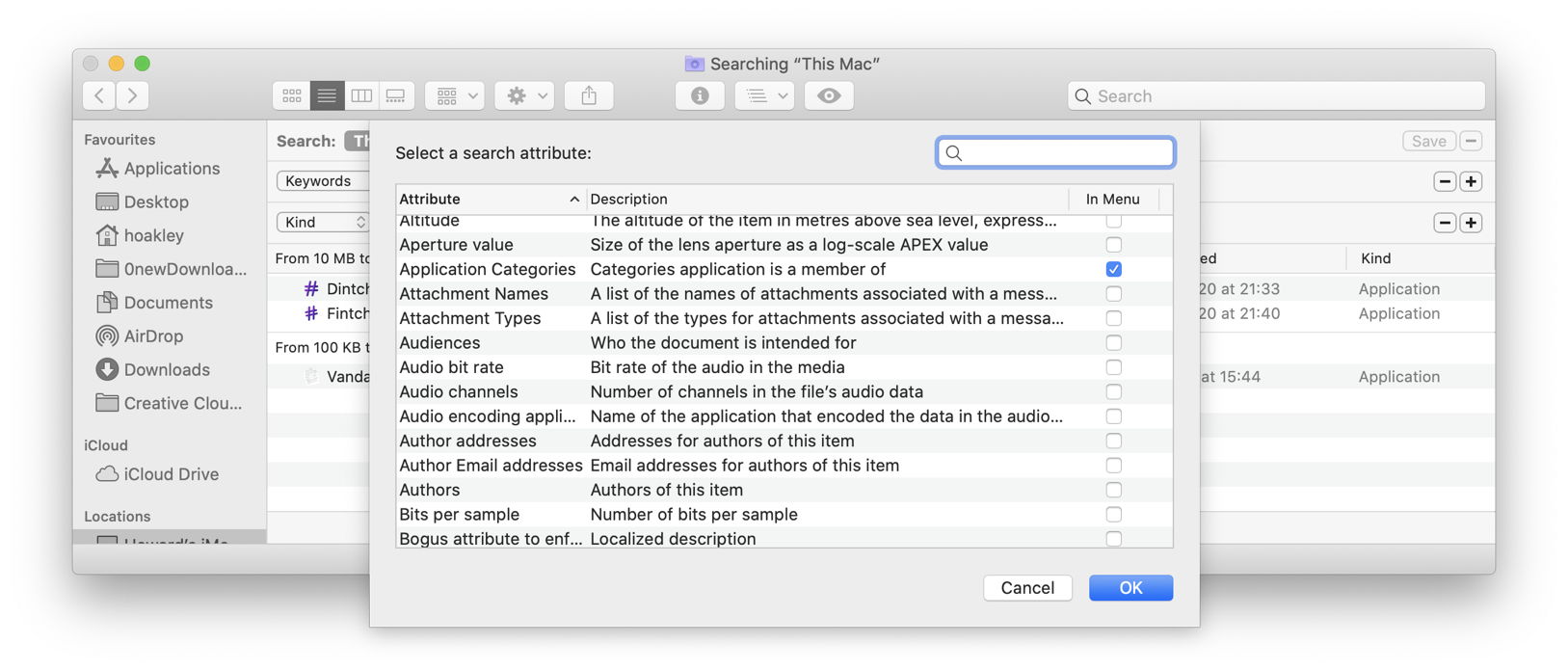Open the Kind criteria popup menu

[x=323, y=222]
